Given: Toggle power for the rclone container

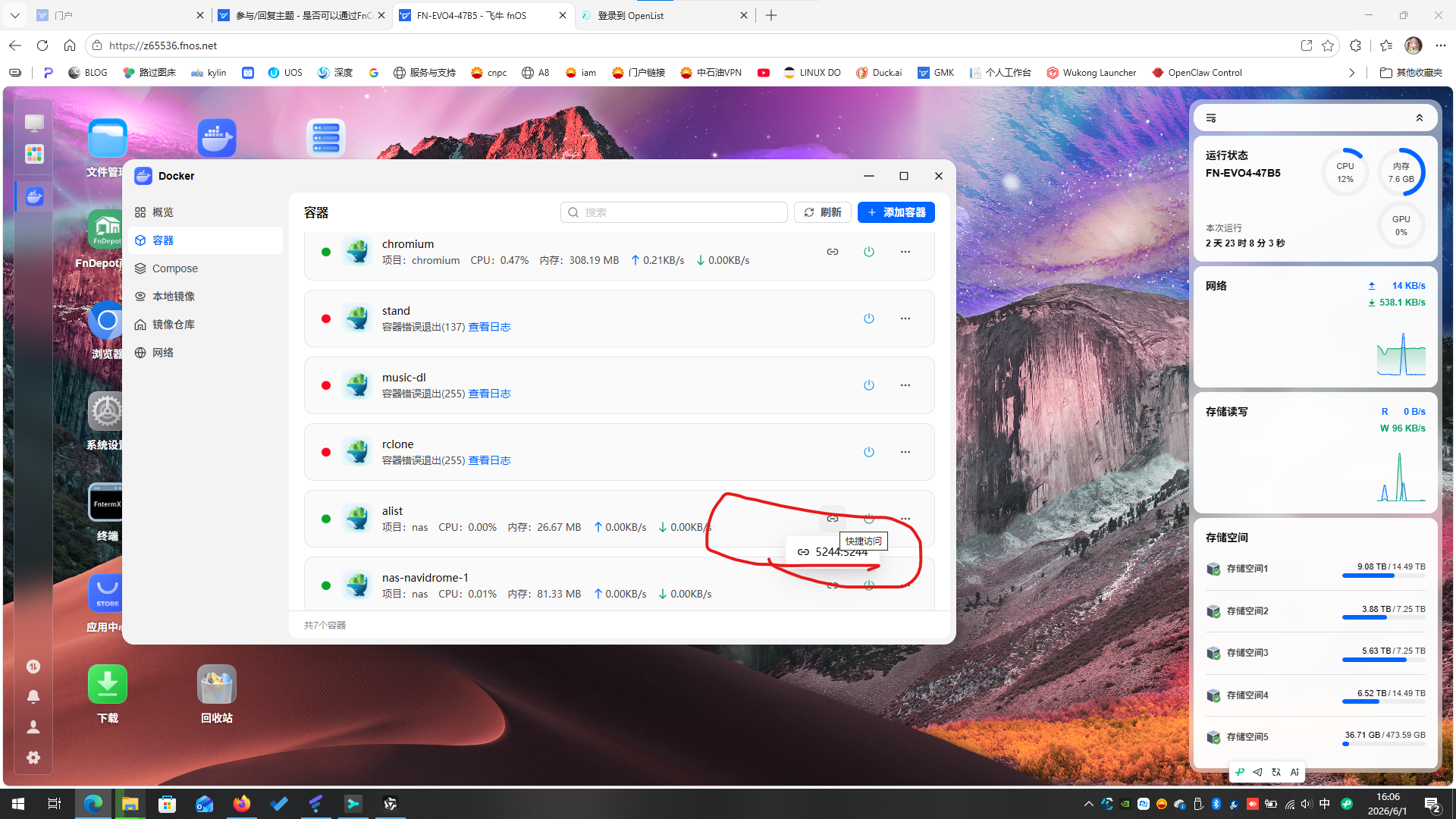Looking at the screenshot, I should 868,452.
